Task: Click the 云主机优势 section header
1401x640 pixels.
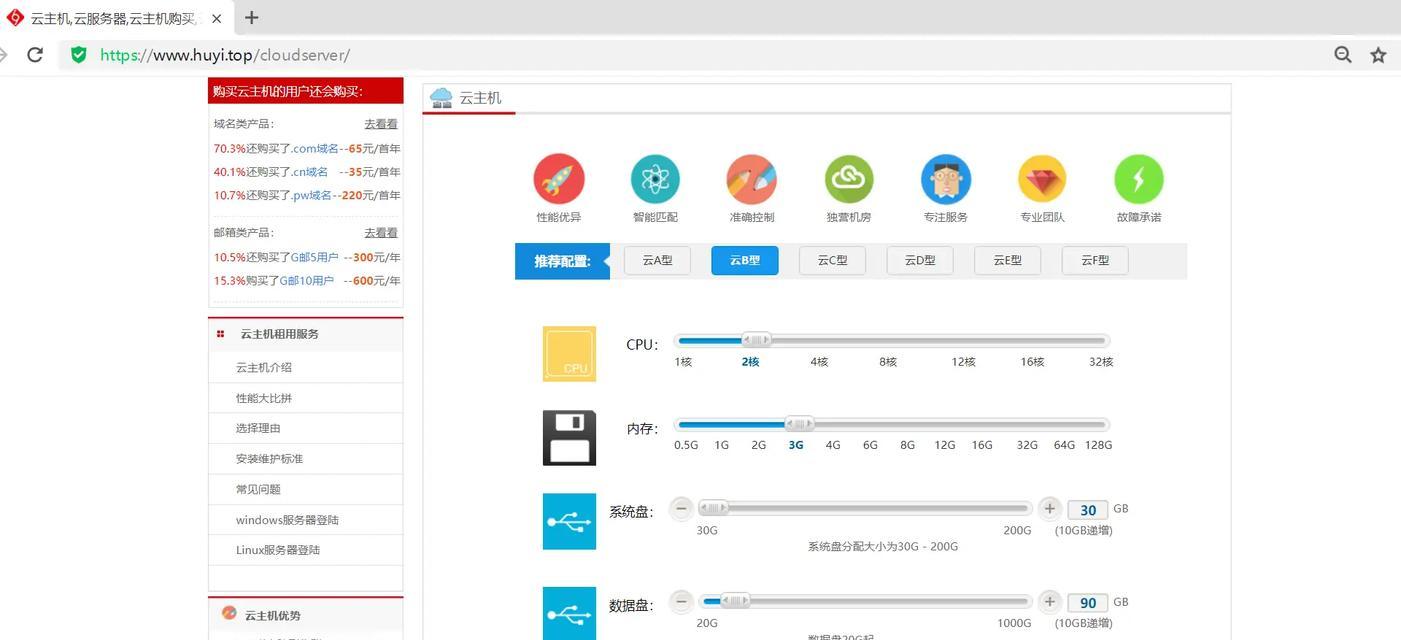Action: (306, 615)
